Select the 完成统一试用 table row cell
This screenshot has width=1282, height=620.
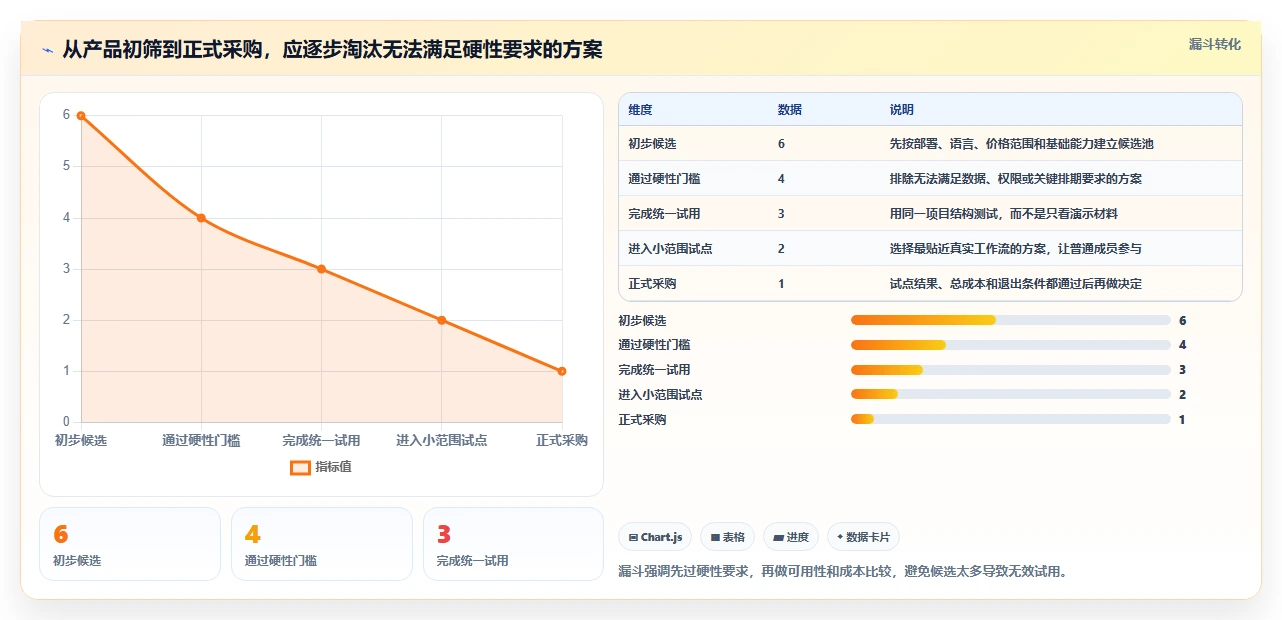pyautogui.click(x=664, y=214)
